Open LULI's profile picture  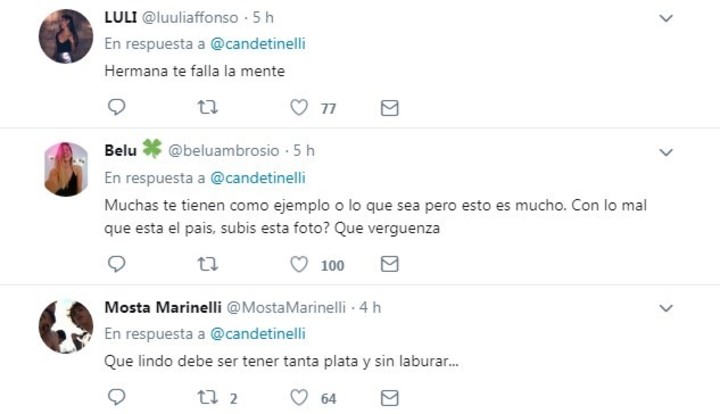66,36
